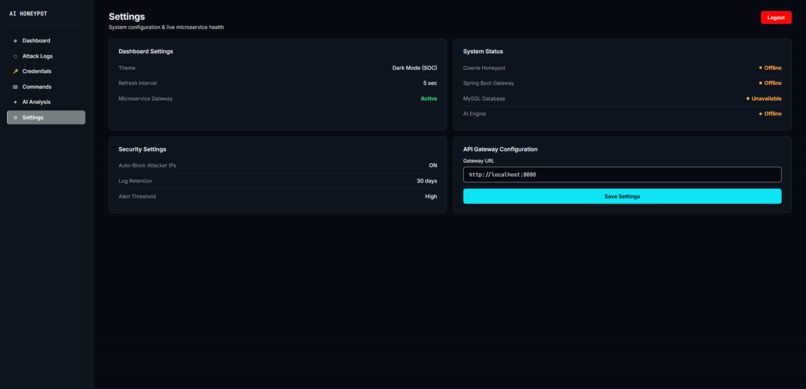Click the Microservice Gateway label
Screen dimensions: 806x389
[x=145, y=99]
